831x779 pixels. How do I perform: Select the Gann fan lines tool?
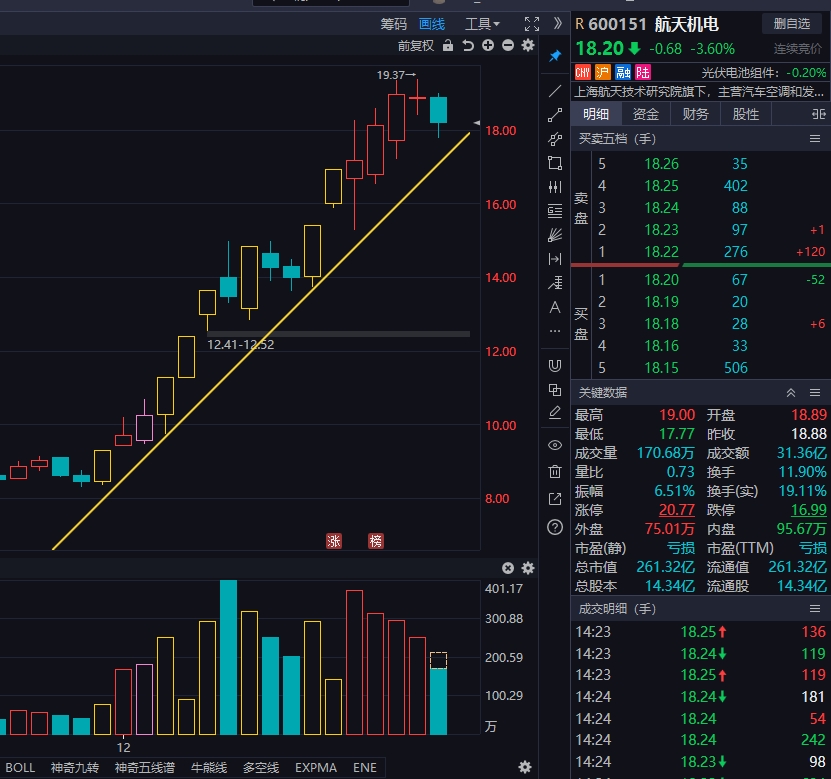555,235
